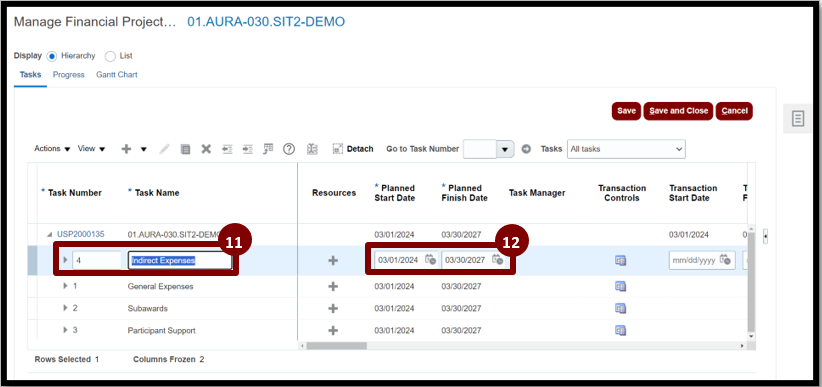822x387 pixels.
Task: Switch to the Tasks tab
Action: [x=30, y=75]
